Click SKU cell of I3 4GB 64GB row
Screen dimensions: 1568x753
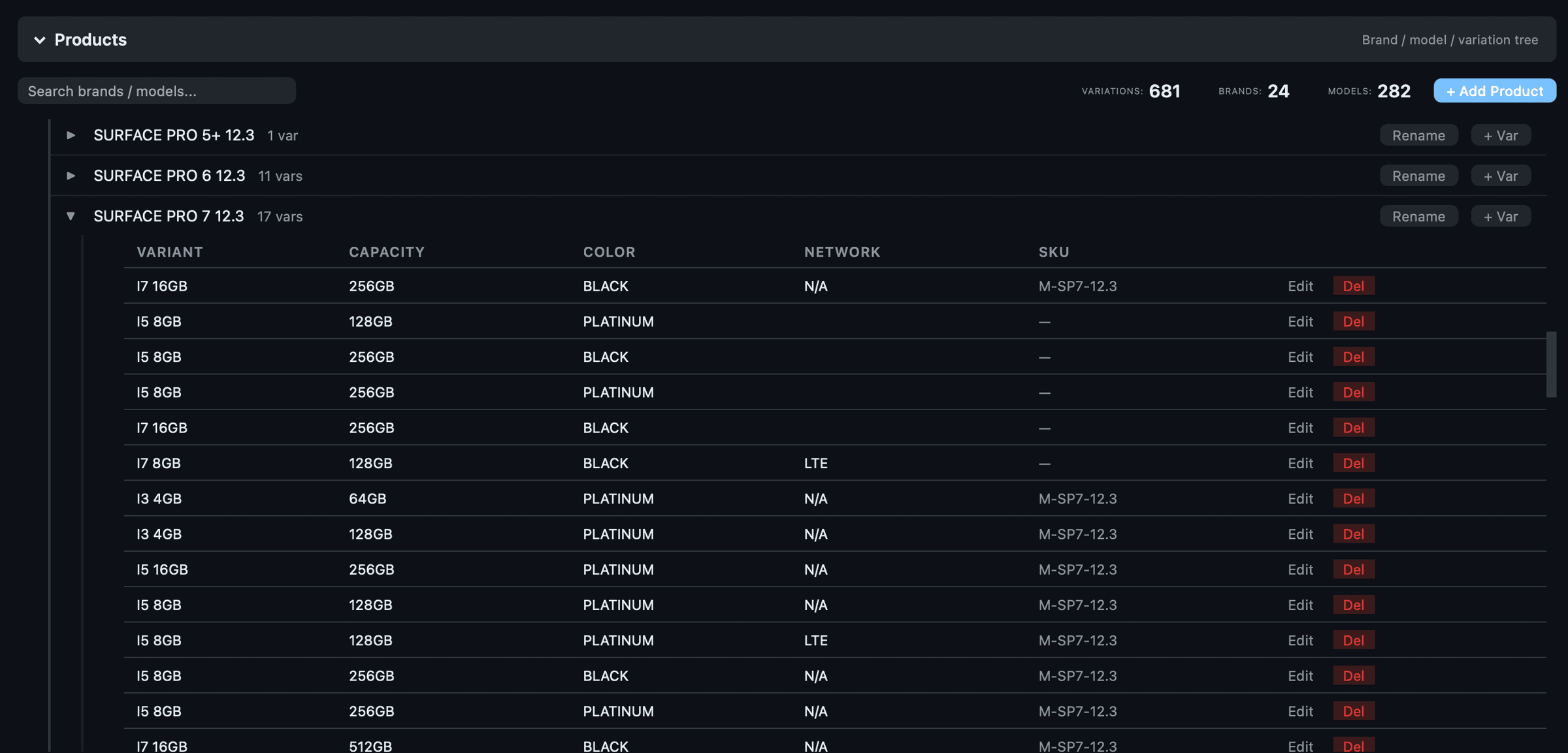(x=1078, y=498)
